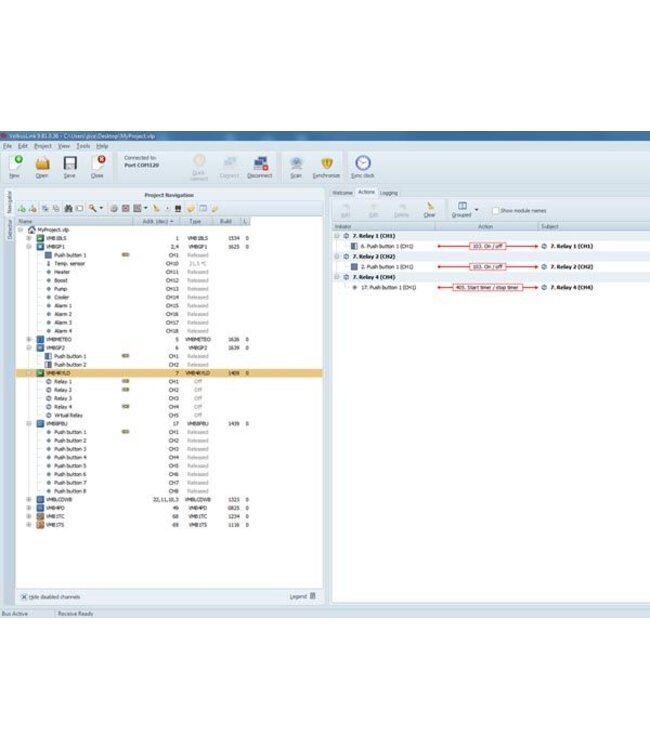Click the Grouped view icon
The image size is (650, 750).
pyautogui.click(x=463, y=206)
